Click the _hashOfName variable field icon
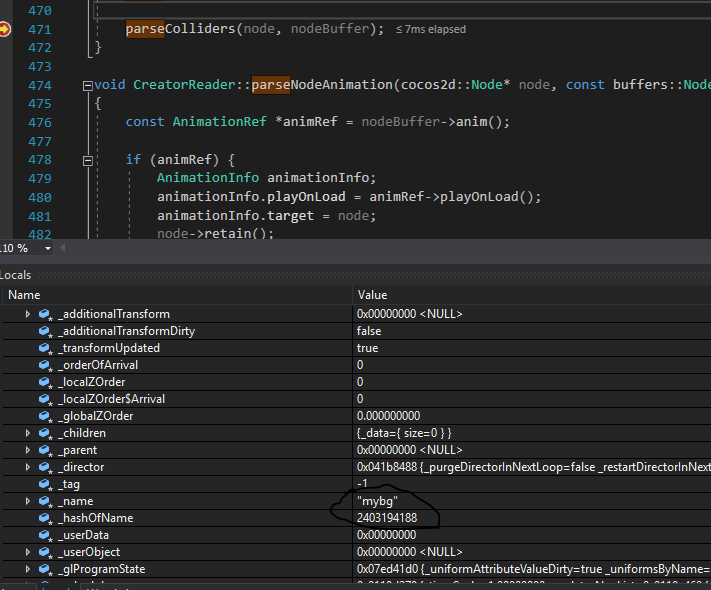Viewport: 711px width, 590px height. tap(46, 518)
